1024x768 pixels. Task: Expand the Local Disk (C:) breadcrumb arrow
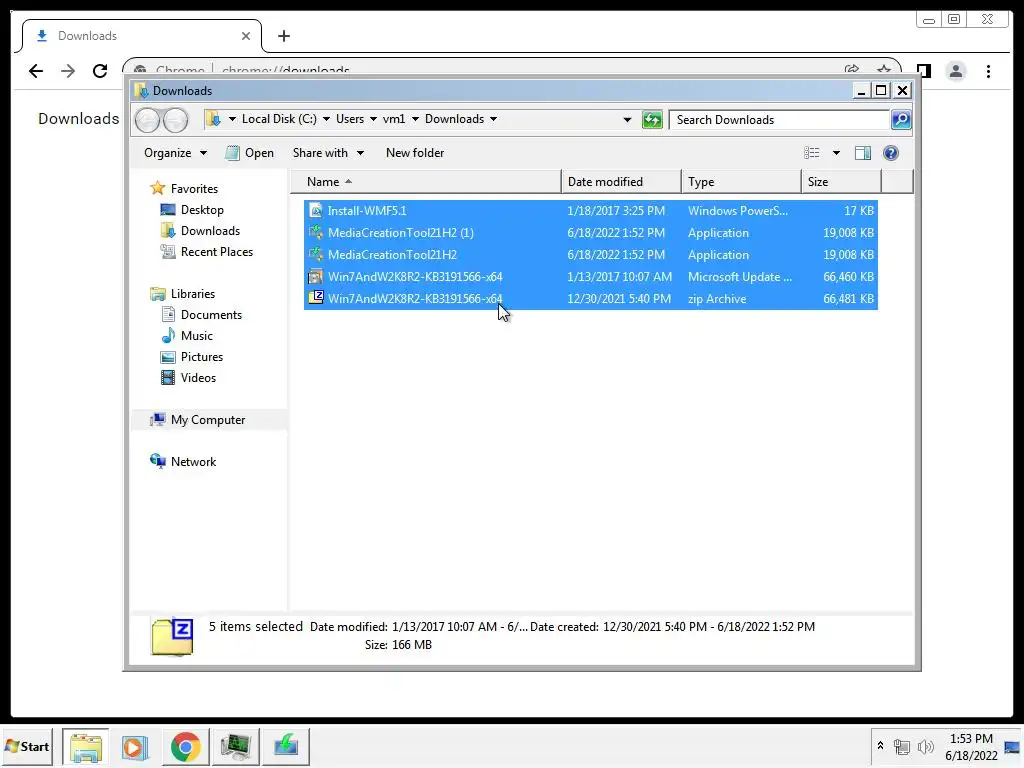[326, 119]
